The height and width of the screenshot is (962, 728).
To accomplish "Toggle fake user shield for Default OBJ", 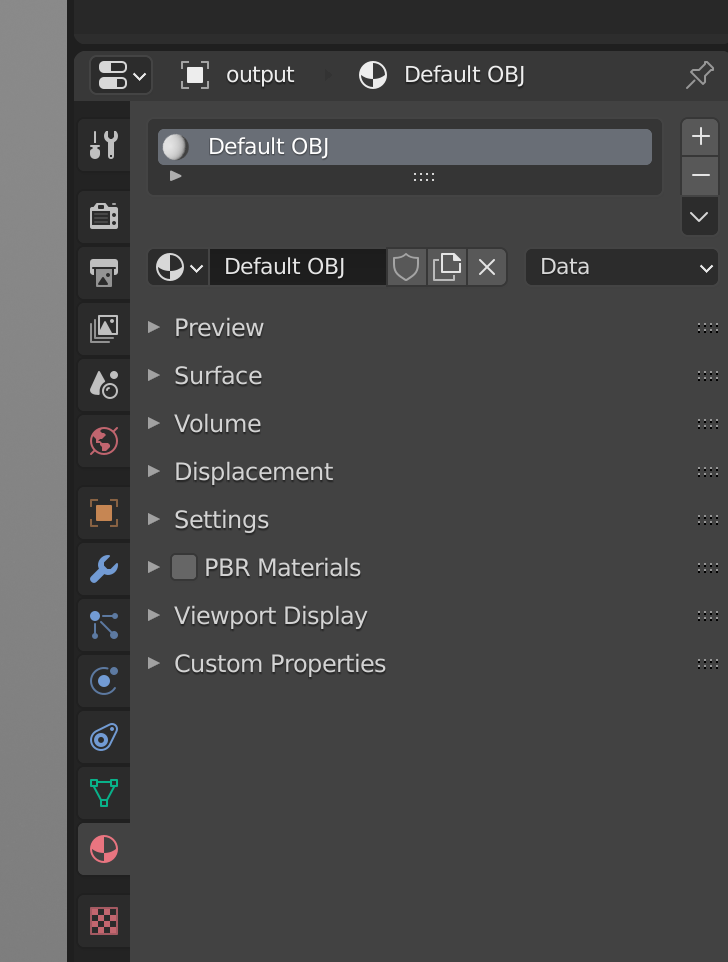I will point(406,267).
